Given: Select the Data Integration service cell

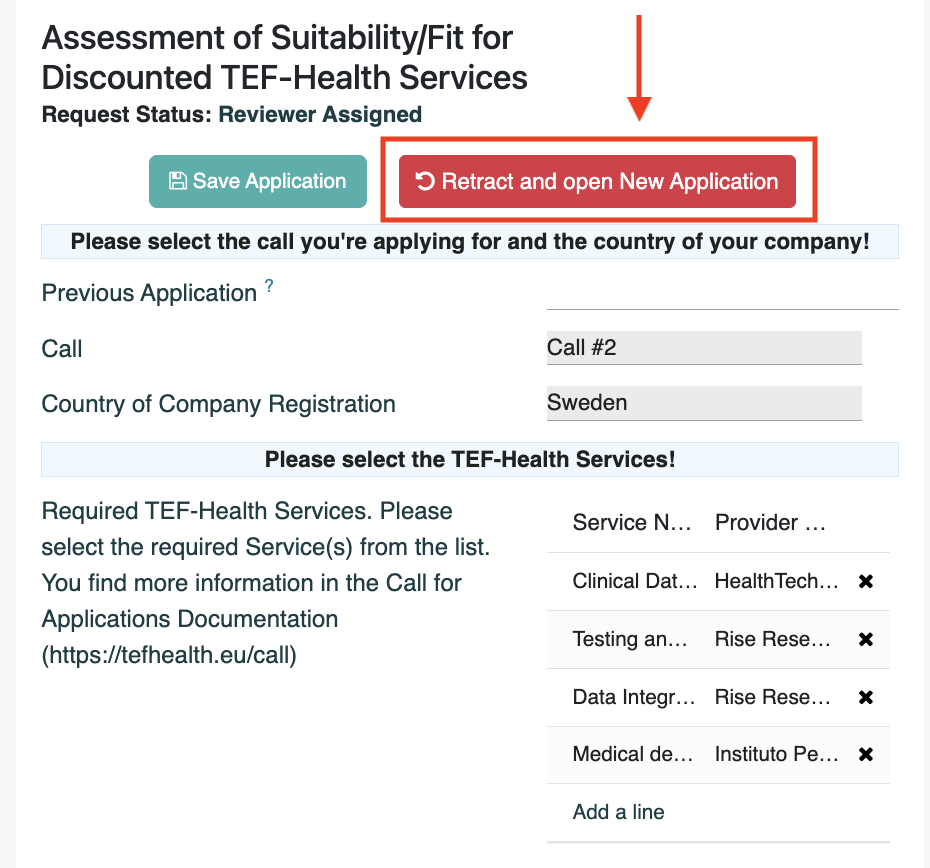Looking at the screenshot, I should [x=633, y=697].
